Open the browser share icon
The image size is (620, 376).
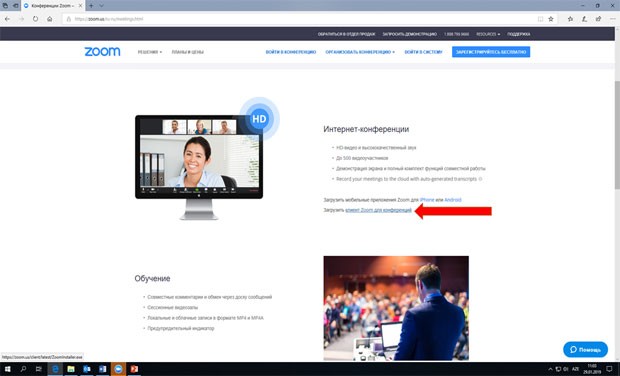pyautogui.click(x=598, y=19)
